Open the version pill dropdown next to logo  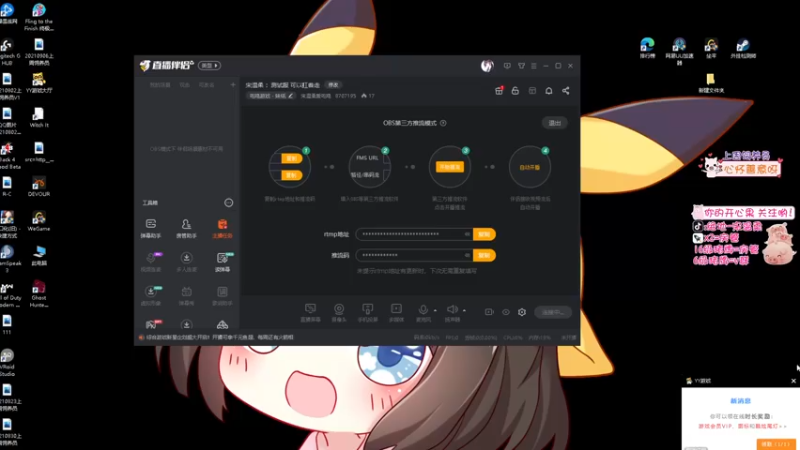tap(210, 65)
